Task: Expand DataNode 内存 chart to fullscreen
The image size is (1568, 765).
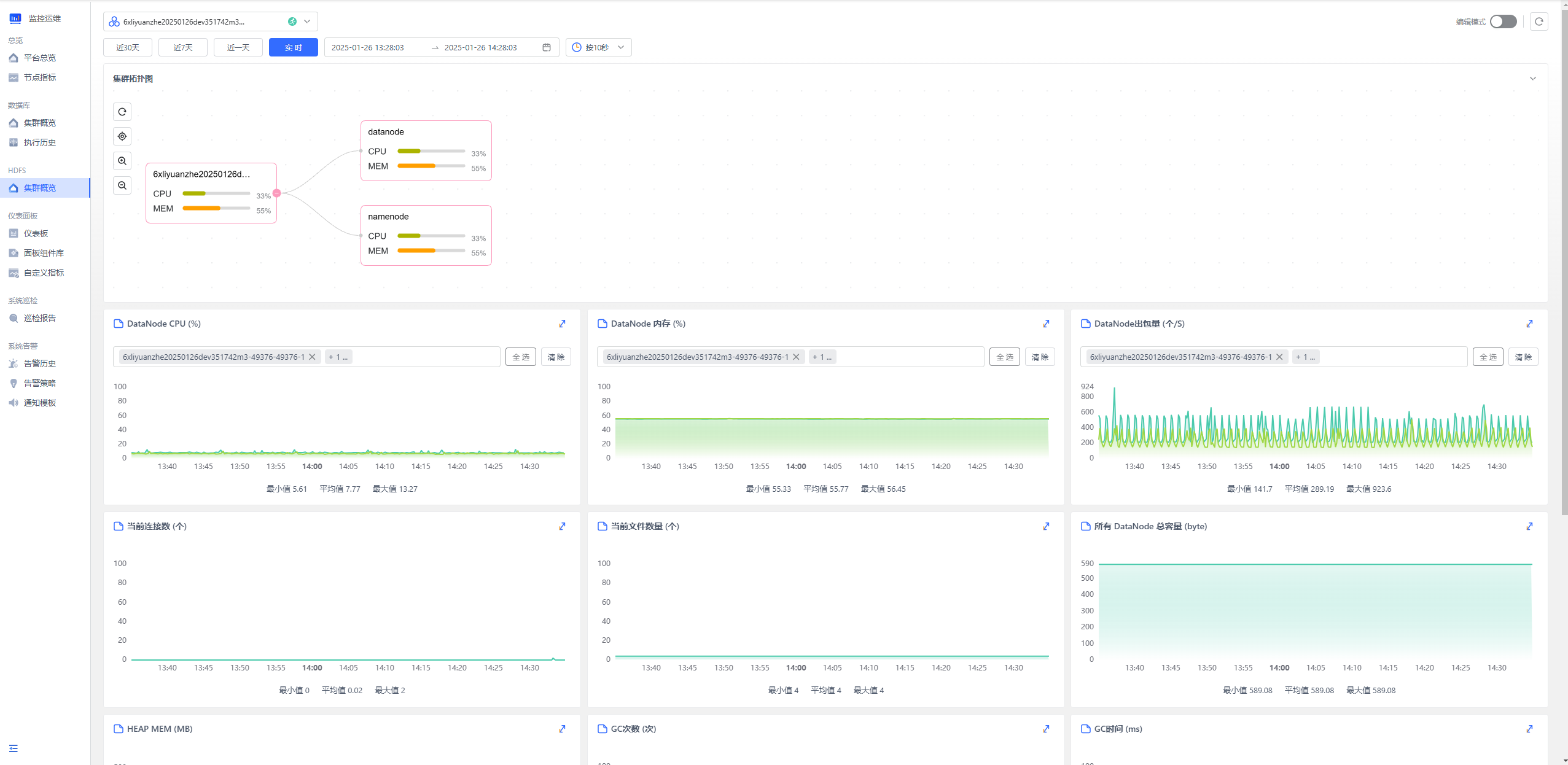Action: click(1046, 324)
